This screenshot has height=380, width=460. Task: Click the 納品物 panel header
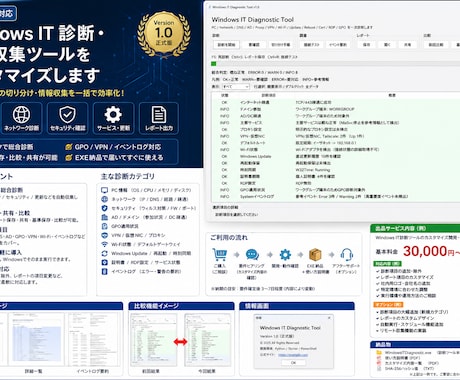(x=415, y=344)
